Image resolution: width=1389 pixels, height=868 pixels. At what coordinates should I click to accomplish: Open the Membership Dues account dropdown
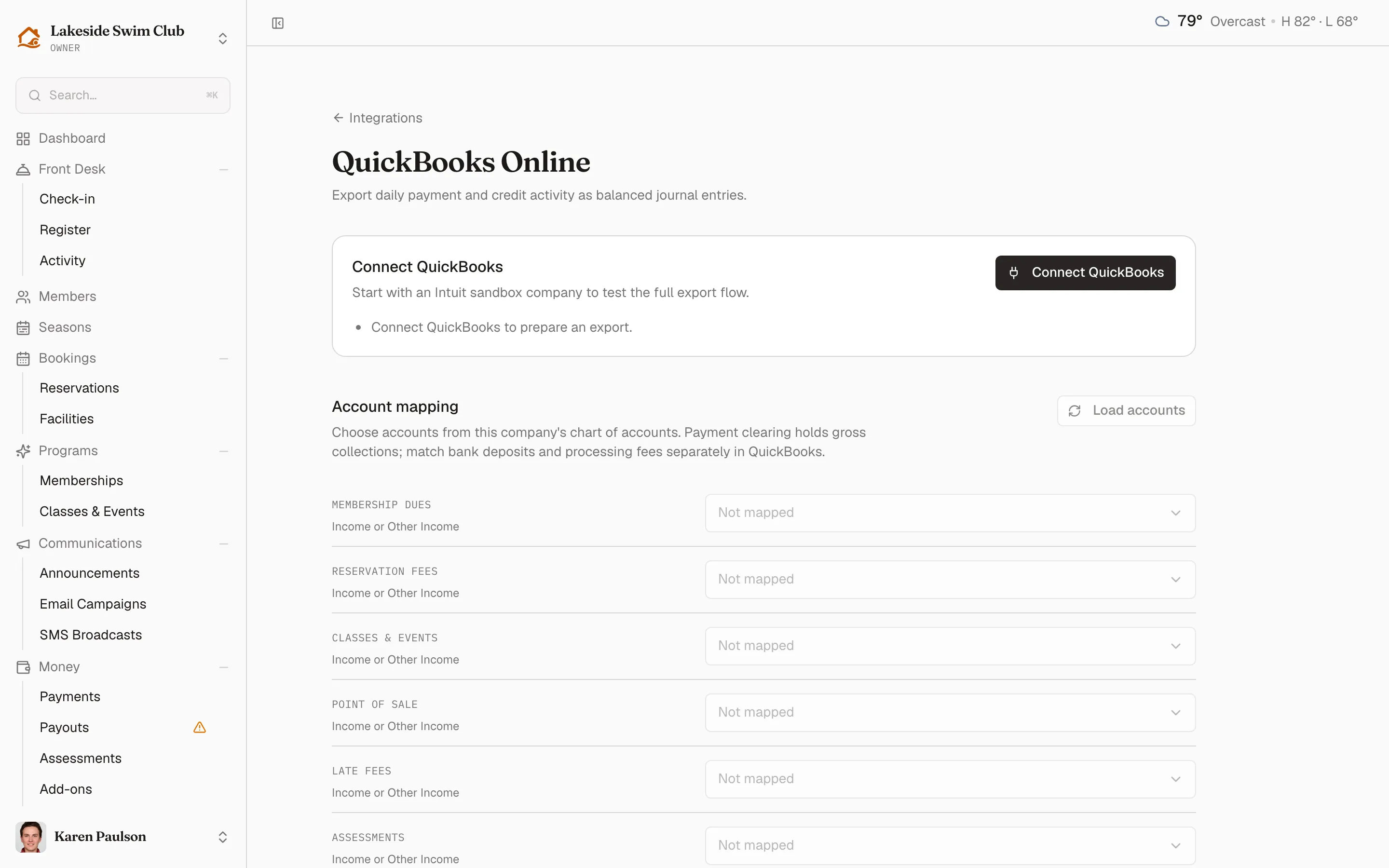tap(950, 513)
